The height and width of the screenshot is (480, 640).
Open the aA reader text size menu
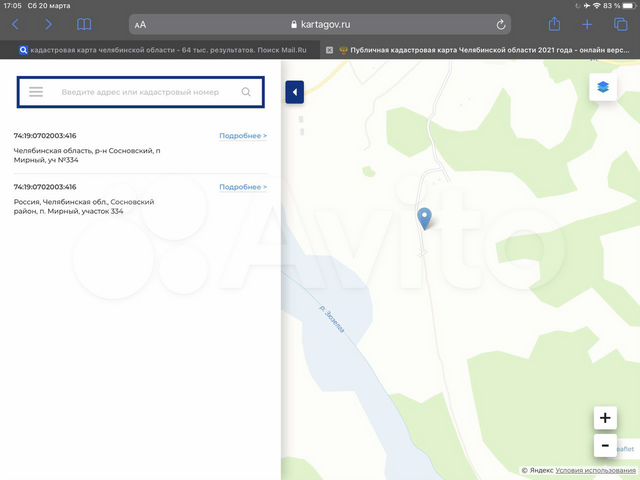[x=140, y=24]
